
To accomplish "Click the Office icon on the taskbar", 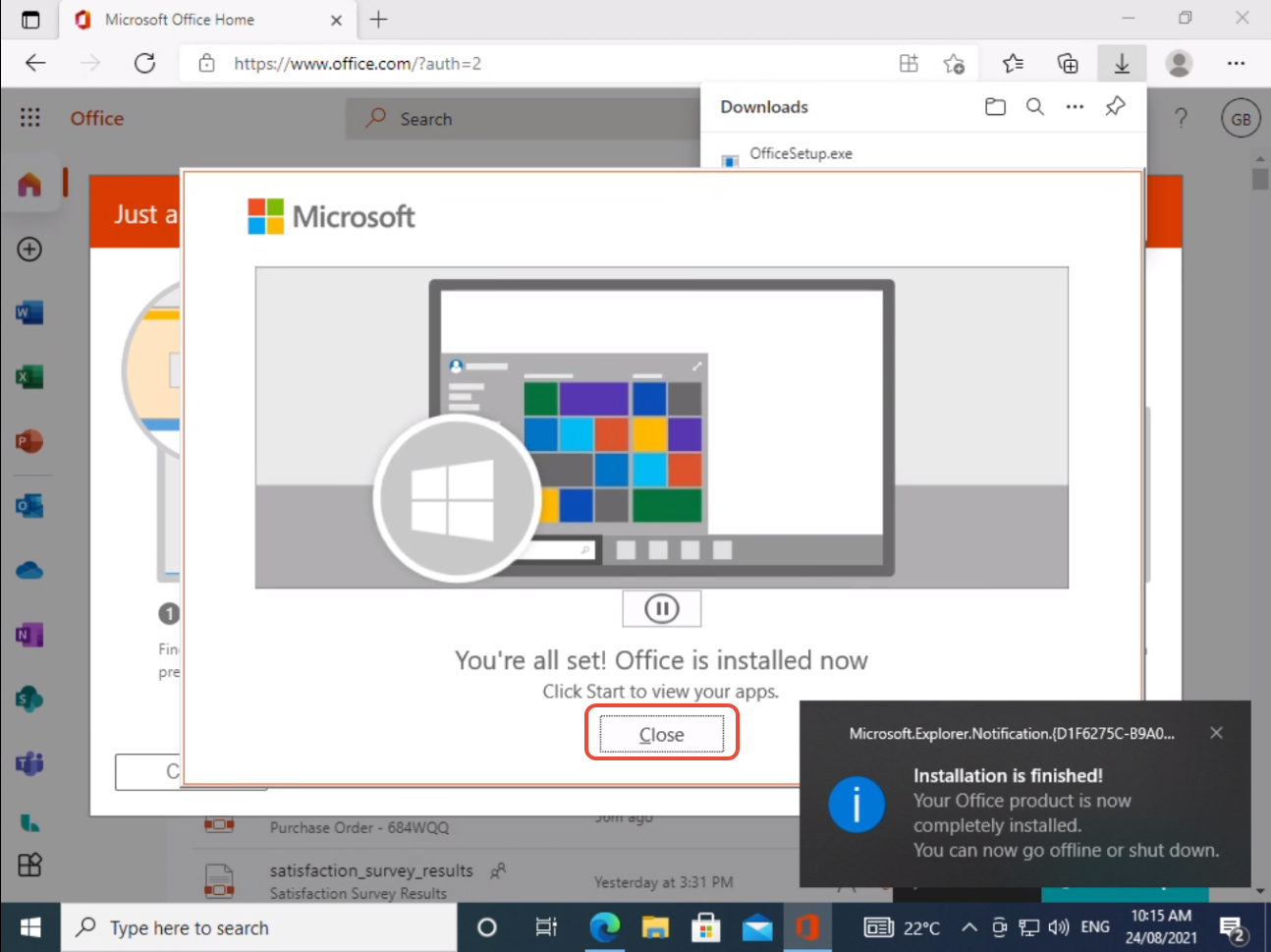I will tap(807, 927).
